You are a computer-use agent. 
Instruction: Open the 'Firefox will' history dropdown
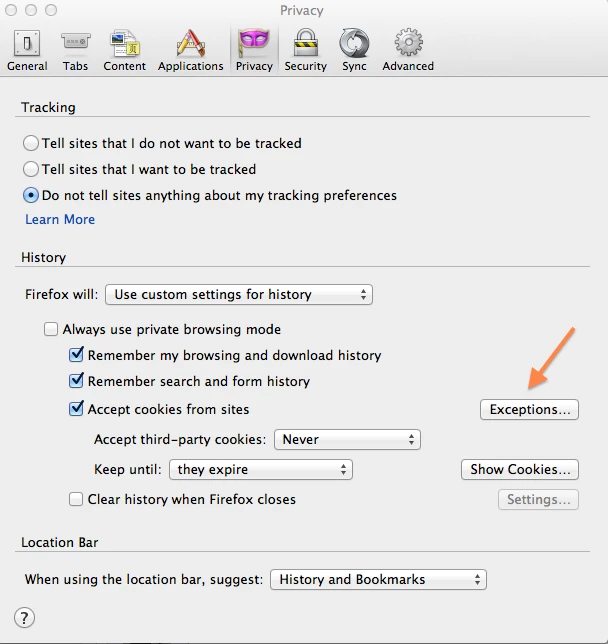pos(239,294)
